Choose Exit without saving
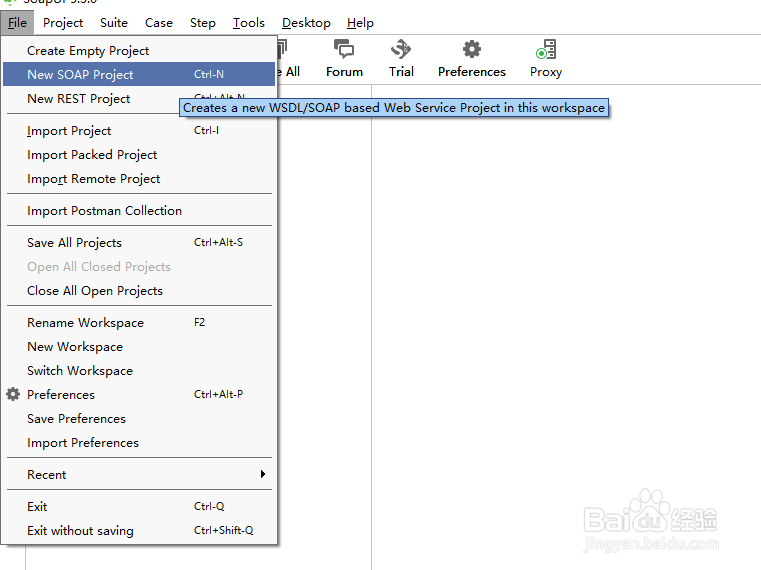 tap(139, 530)
